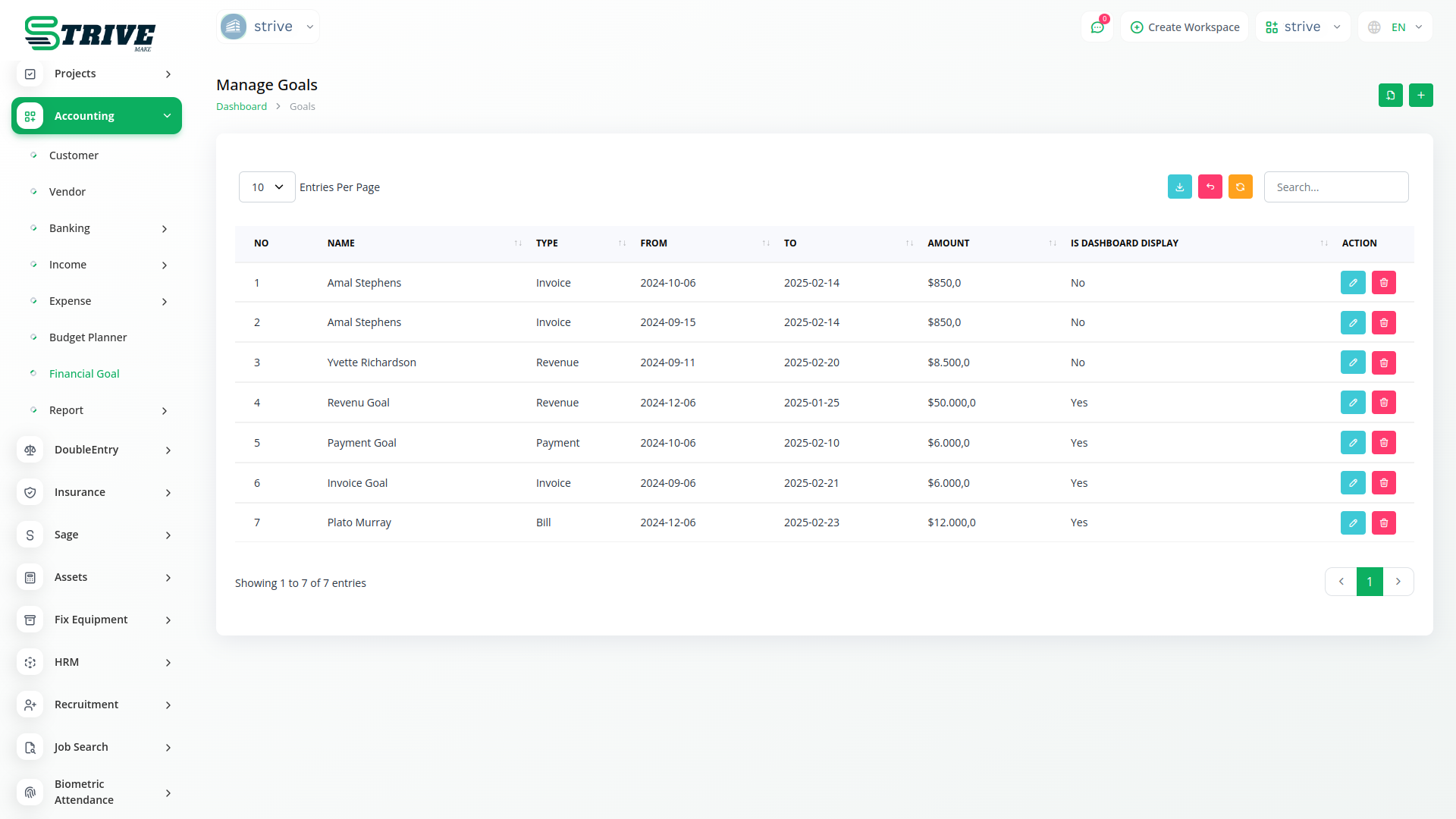Click the cyan download/export icon button
The width and height of the screenshot is (1456, 819).
point(1179,187)
